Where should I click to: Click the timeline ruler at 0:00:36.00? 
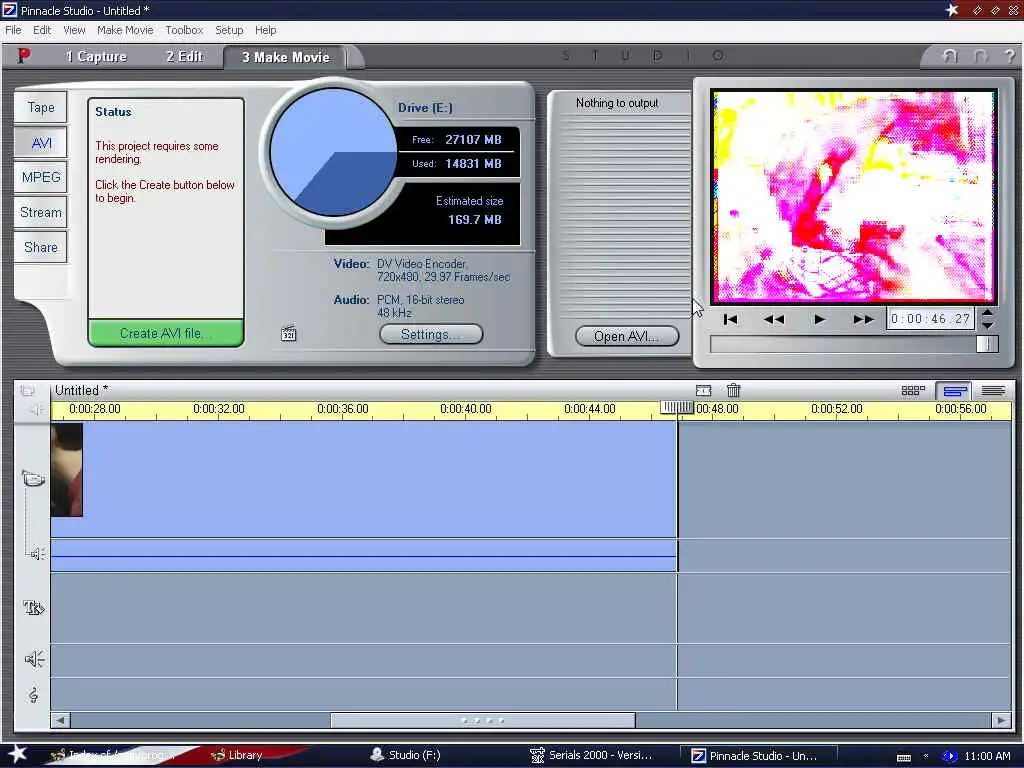tap(342, 409)
